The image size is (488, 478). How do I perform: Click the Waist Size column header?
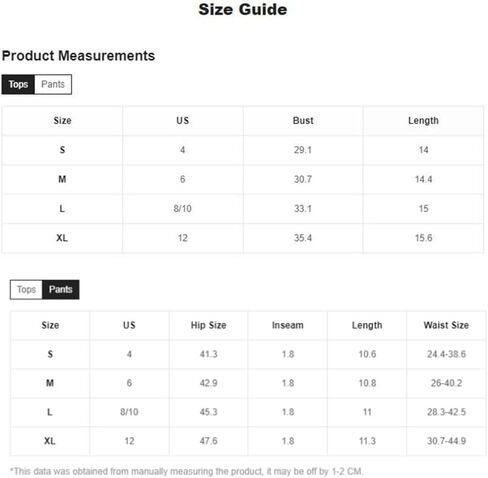(446, 325)
